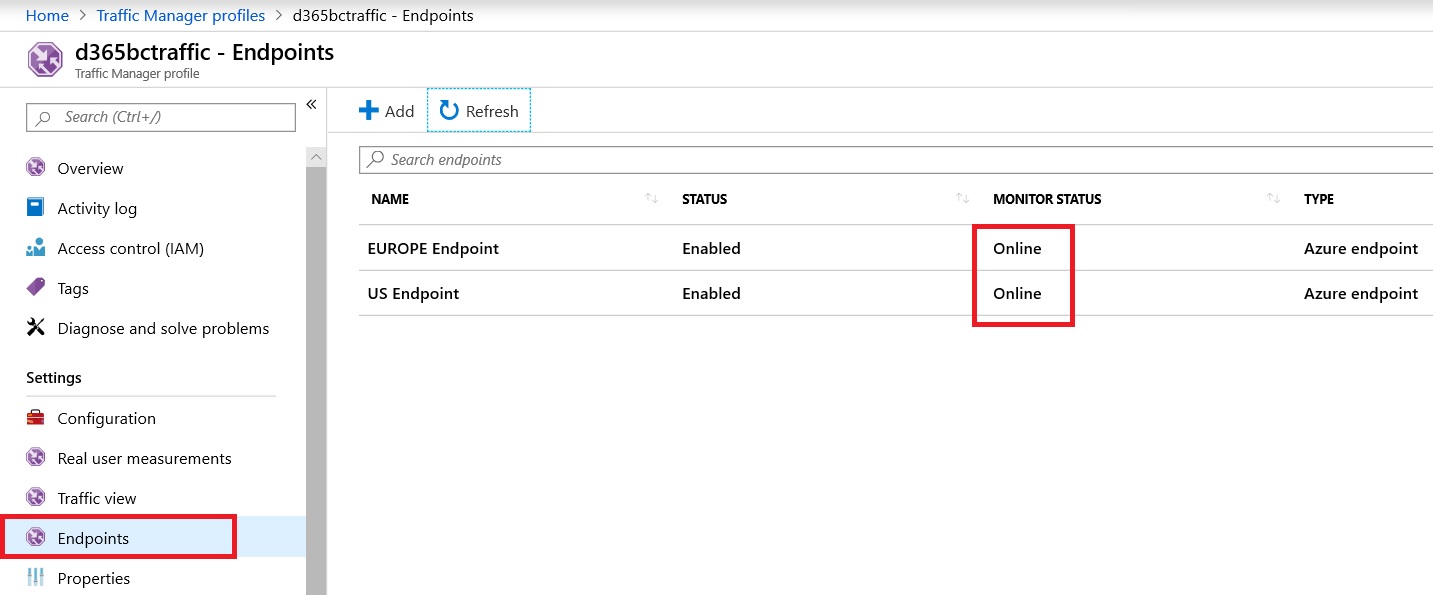
Task: Click the Traffic view icon
Action: click(36, 498)
